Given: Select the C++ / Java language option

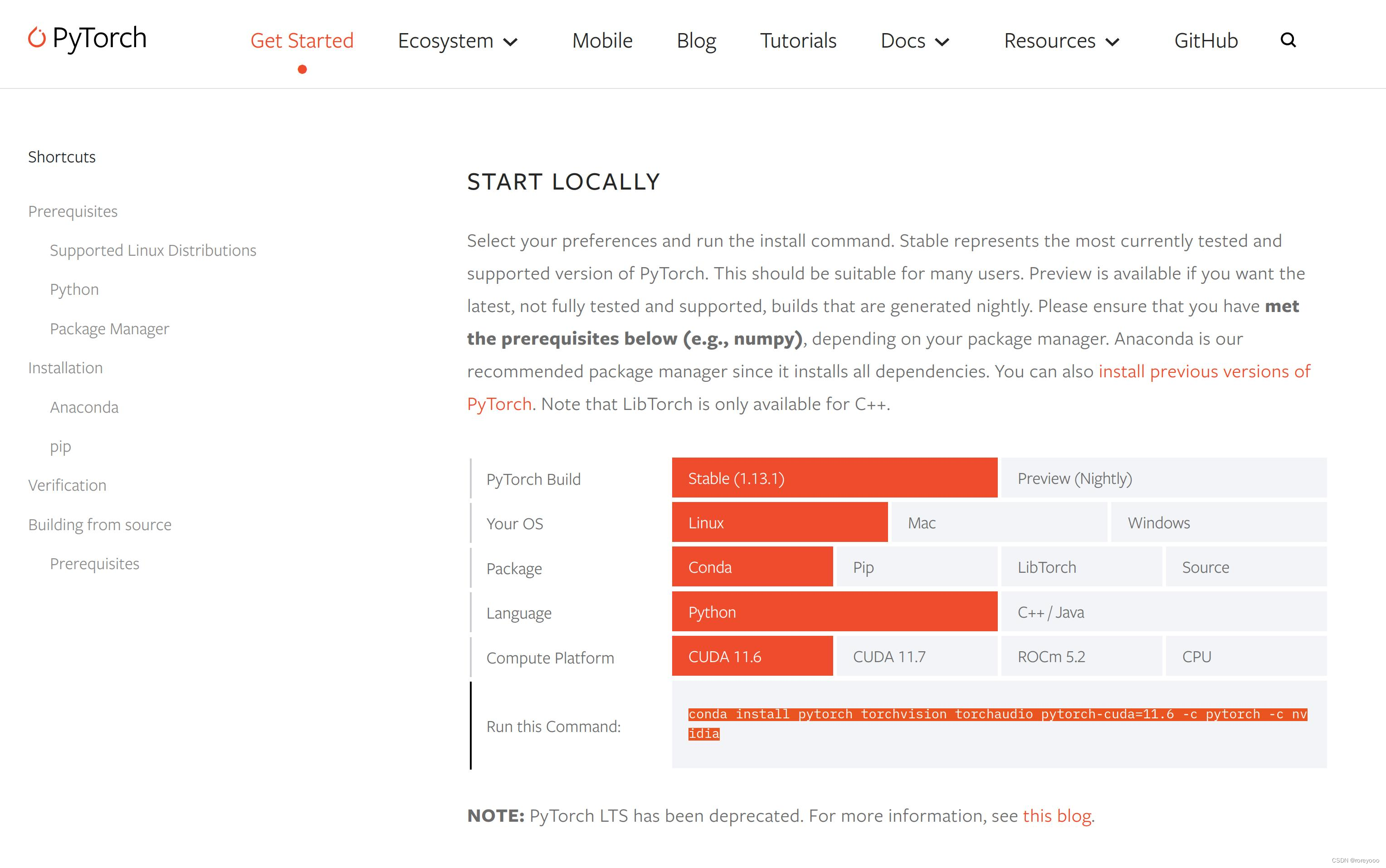Looking at the screenshot, I should click(x=1163, y=612).
